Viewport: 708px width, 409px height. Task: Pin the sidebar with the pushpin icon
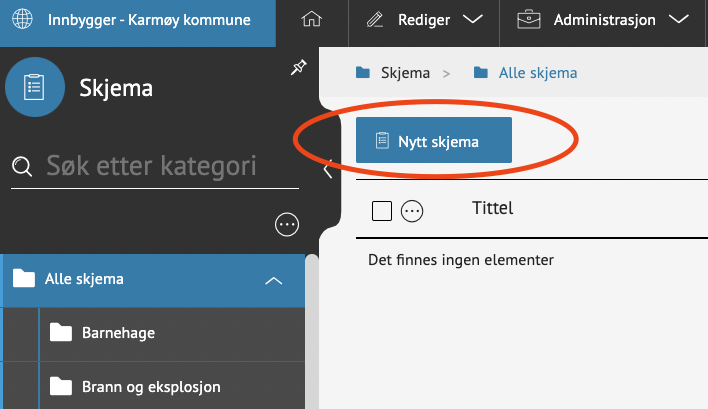pyautogui.click(x=298, y=67)
